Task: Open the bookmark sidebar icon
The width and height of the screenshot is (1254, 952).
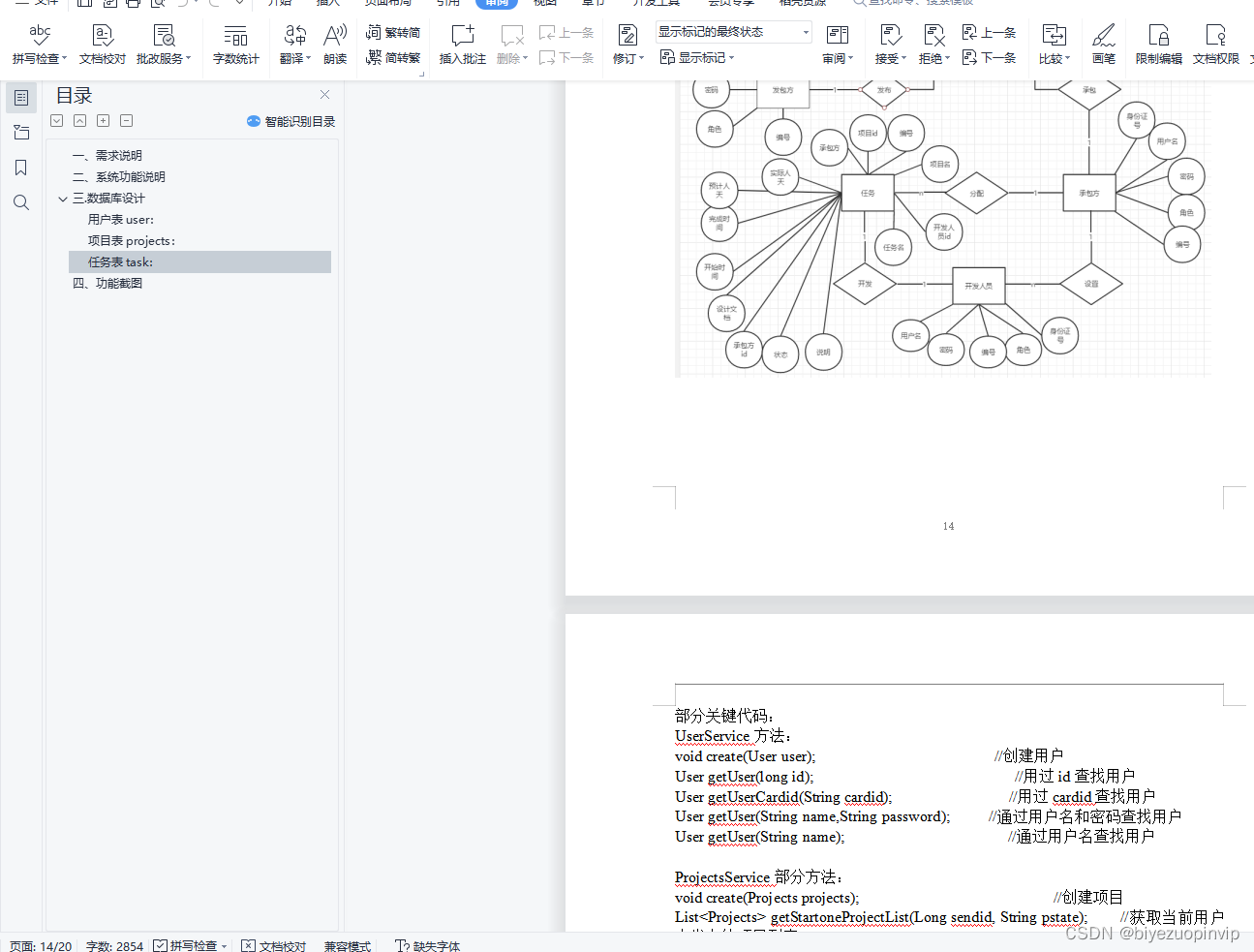Action: point(21,168)
